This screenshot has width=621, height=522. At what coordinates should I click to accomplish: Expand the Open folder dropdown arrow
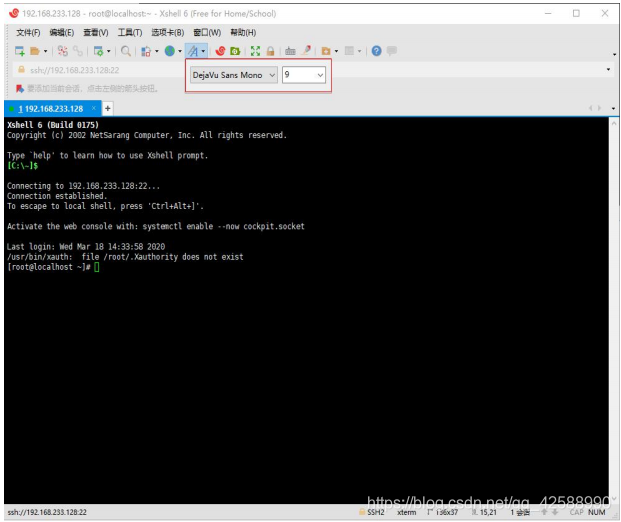(46, 51)
